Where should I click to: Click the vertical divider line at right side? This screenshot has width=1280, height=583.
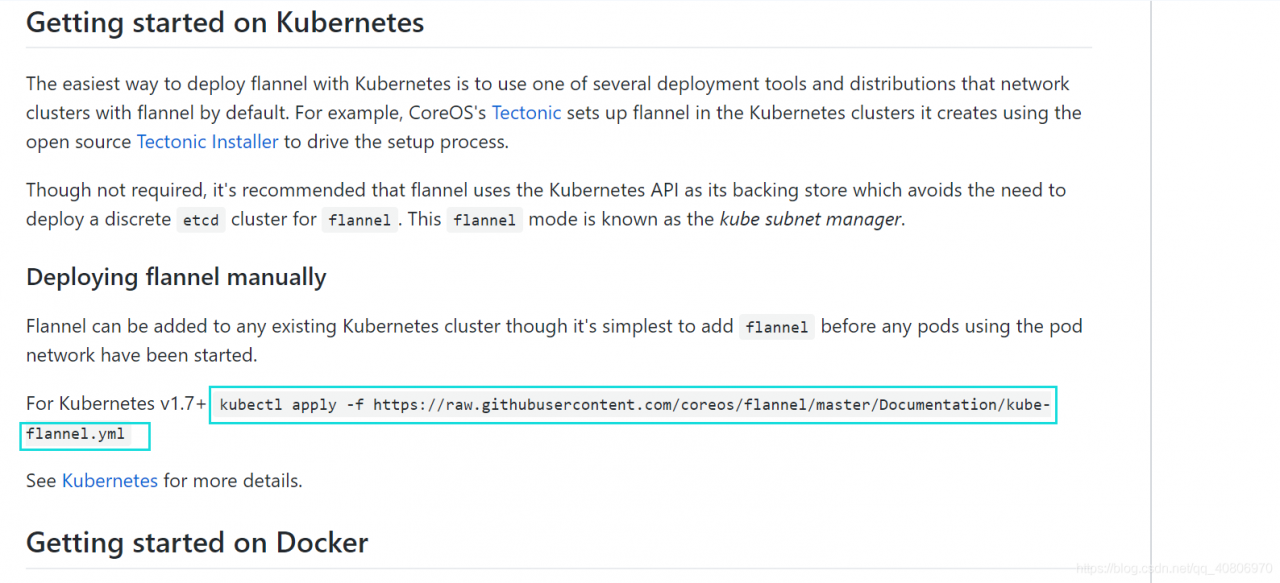(x=1151, y=291)
